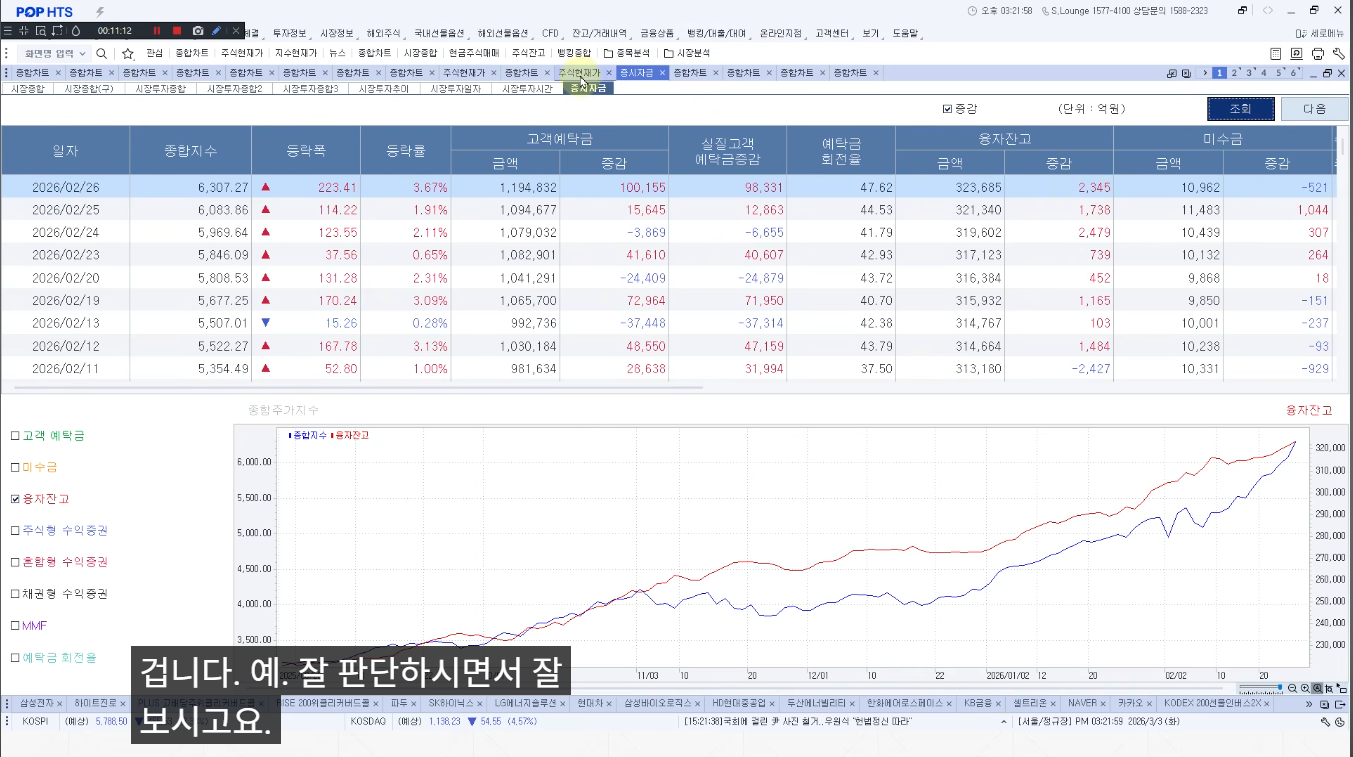Uncheck the 융자잔고 chart series
The width and height of the screenshot is (1353, 757).
tap(15, 498)
